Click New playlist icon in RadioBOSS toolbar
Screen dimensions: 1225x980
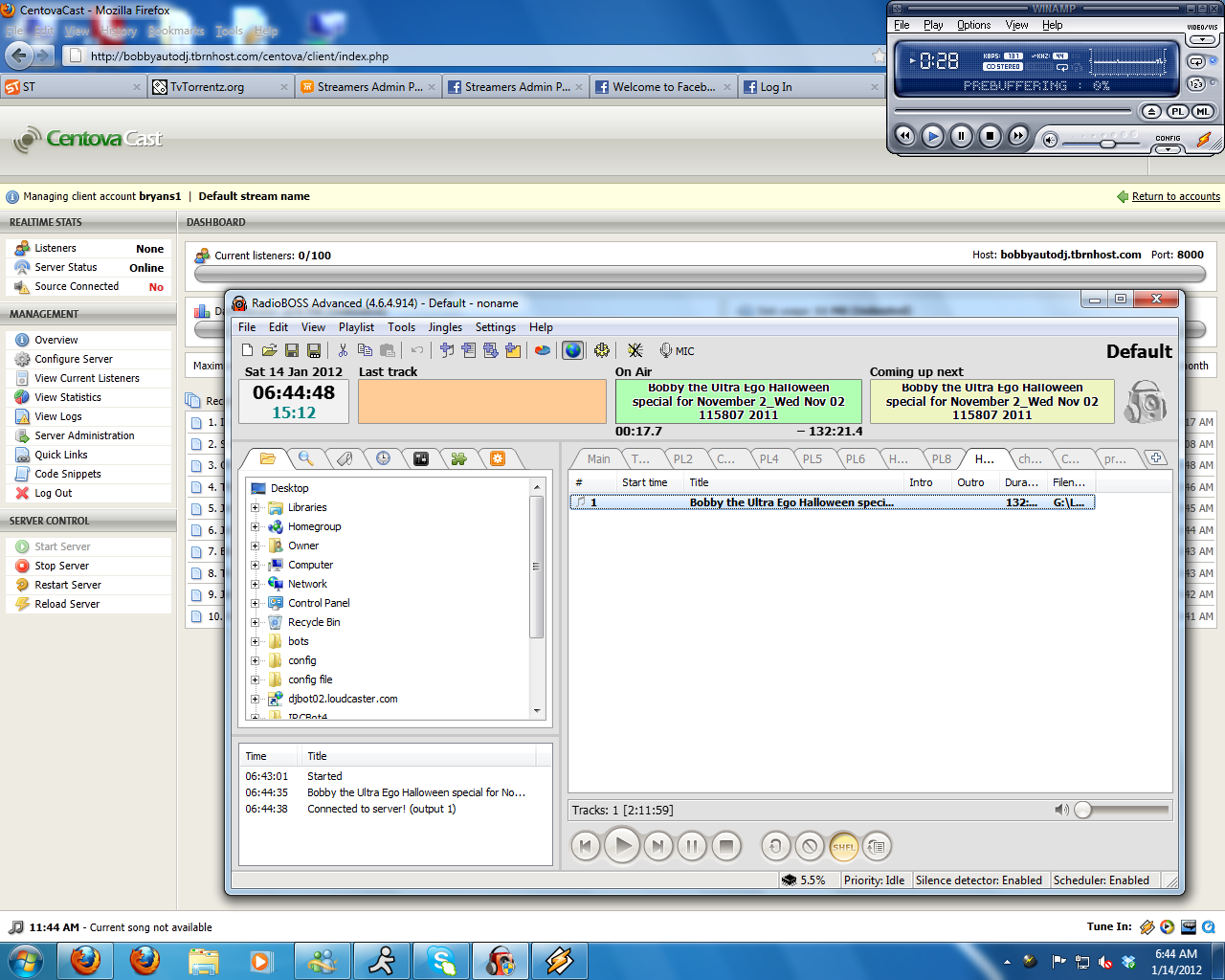(248, 350)
